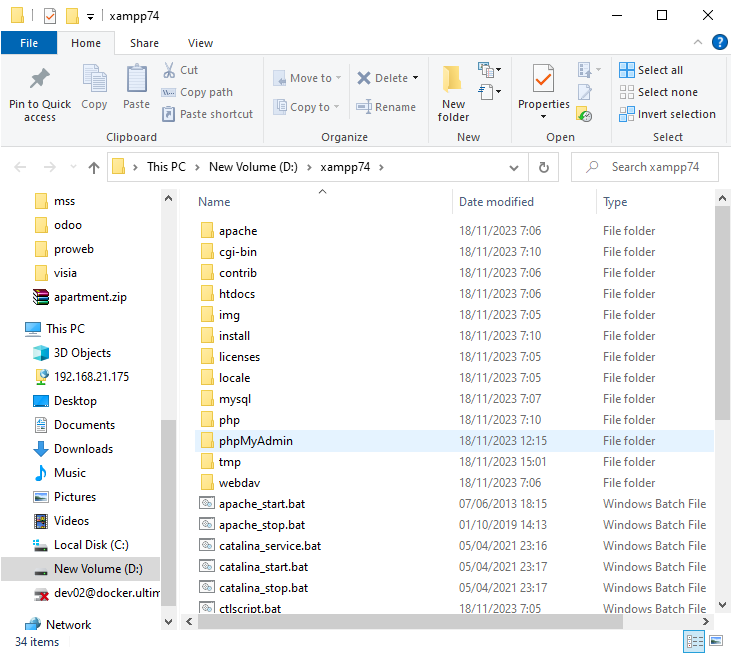Viewport: 732px width, 654px height.
Task: Click the Back navigation arrow
Action: (x=20, y=167)
